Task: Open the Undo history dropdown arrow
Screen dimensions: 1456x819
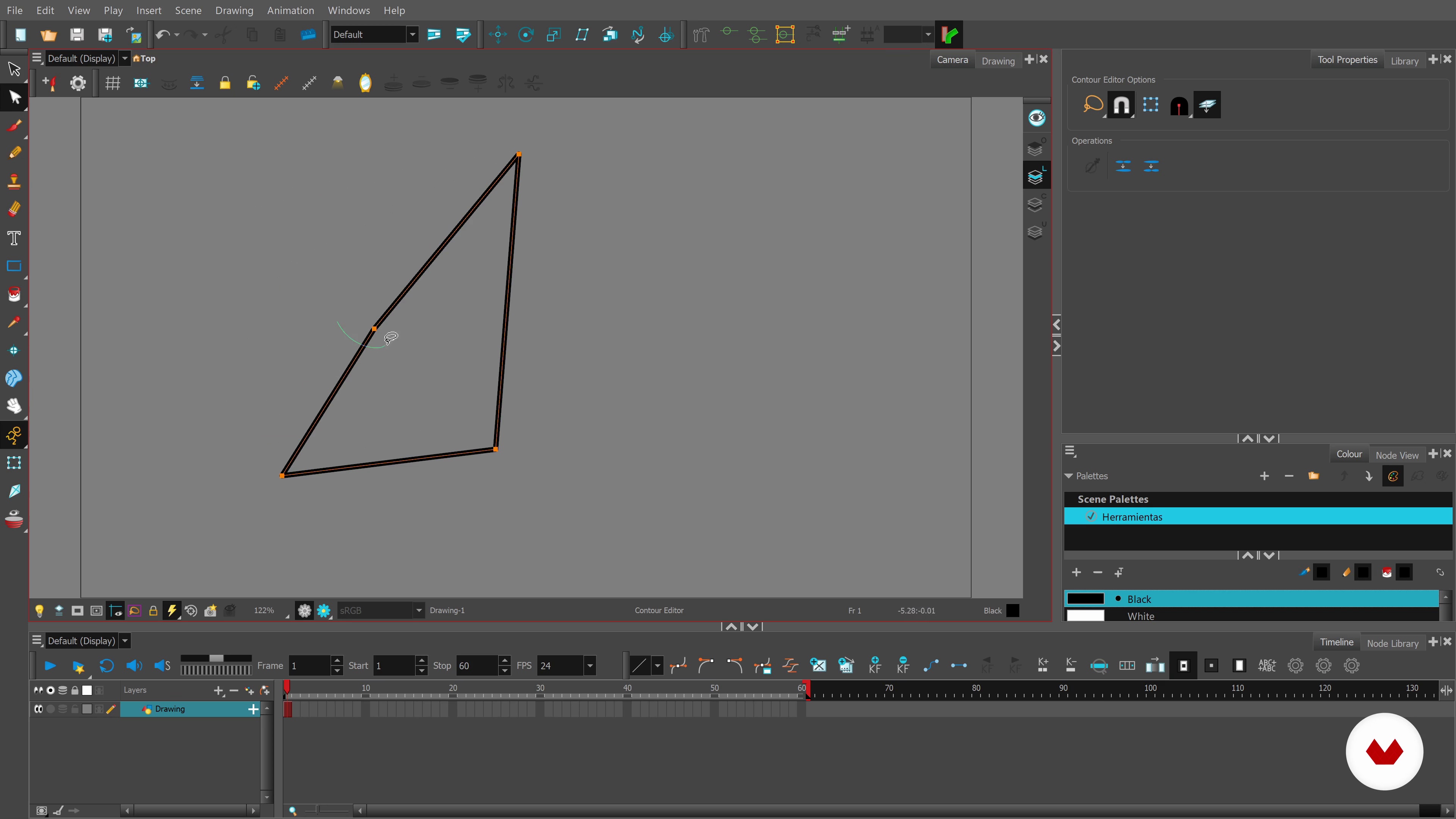Action: coord(177,35)
